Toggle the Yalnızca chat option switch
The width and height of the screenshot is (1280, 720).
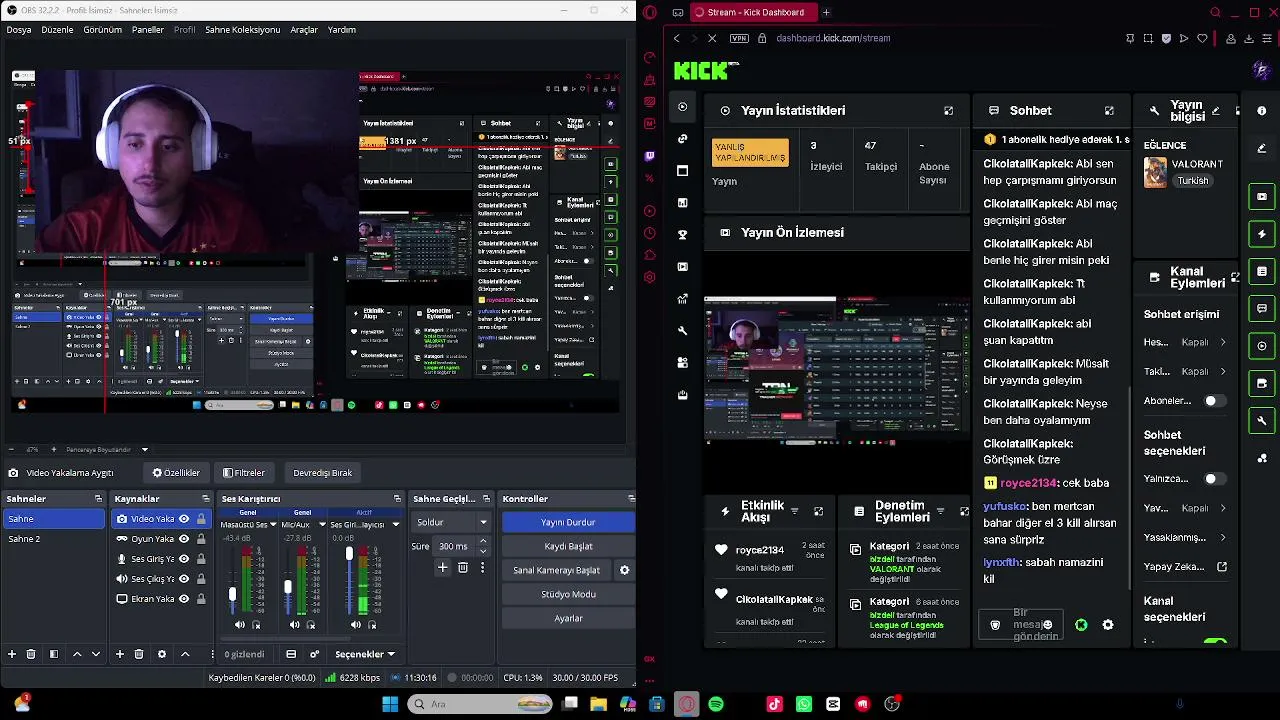[1214, 479]
